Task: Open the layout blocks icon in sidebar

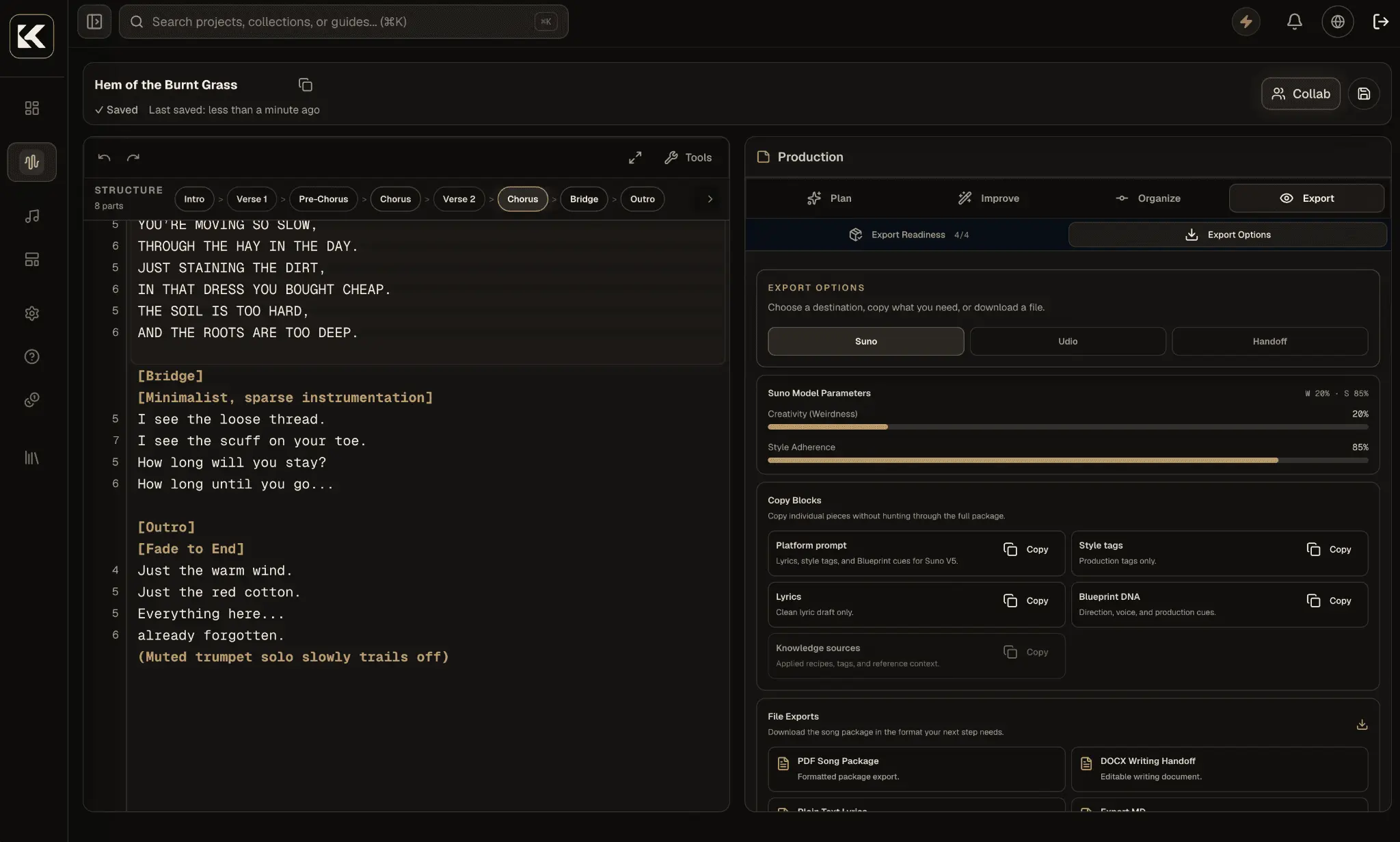Action: (32, 259)
